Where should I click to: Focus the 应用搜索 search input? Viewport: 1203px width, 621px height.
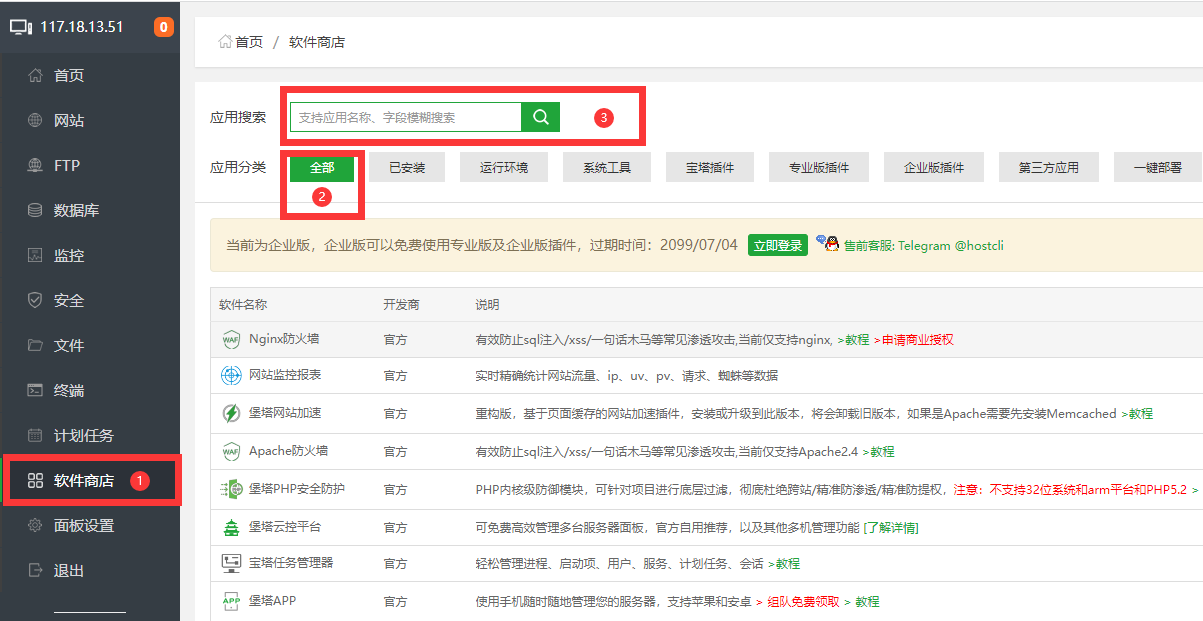click(x=406, y=117)
